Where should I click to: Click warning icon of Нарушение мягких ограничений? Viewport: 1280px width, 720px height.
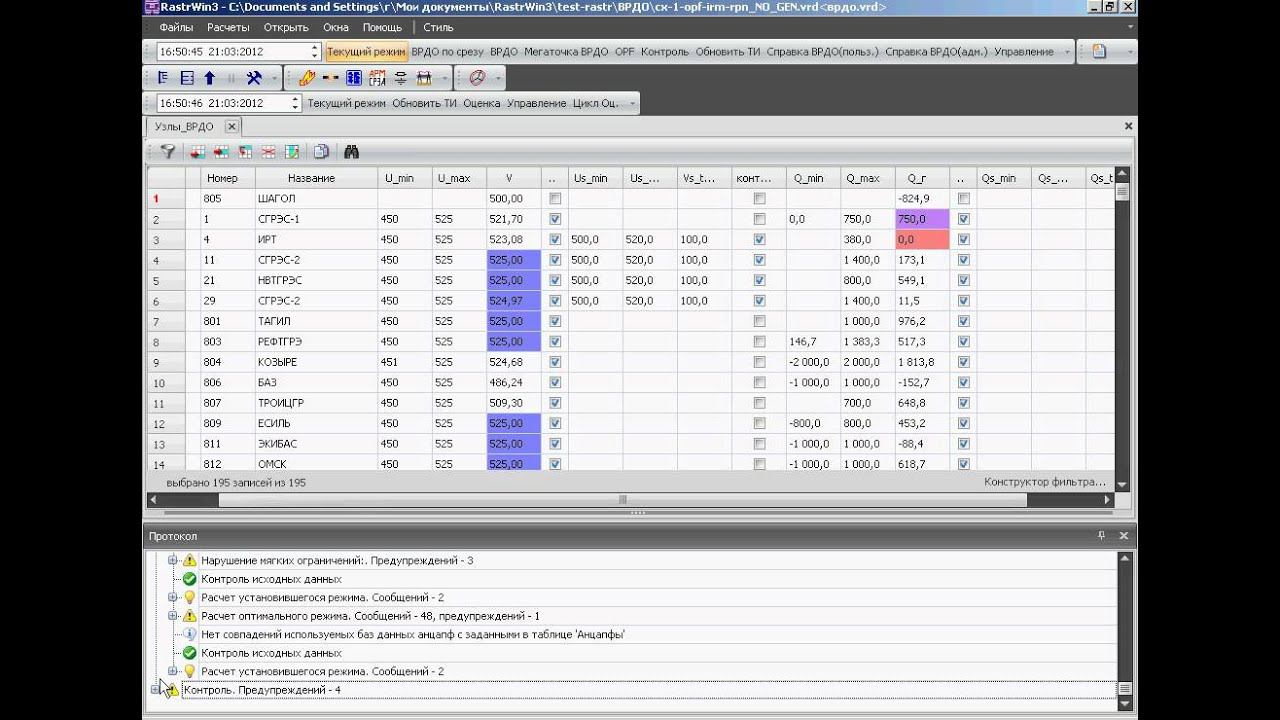189,561
